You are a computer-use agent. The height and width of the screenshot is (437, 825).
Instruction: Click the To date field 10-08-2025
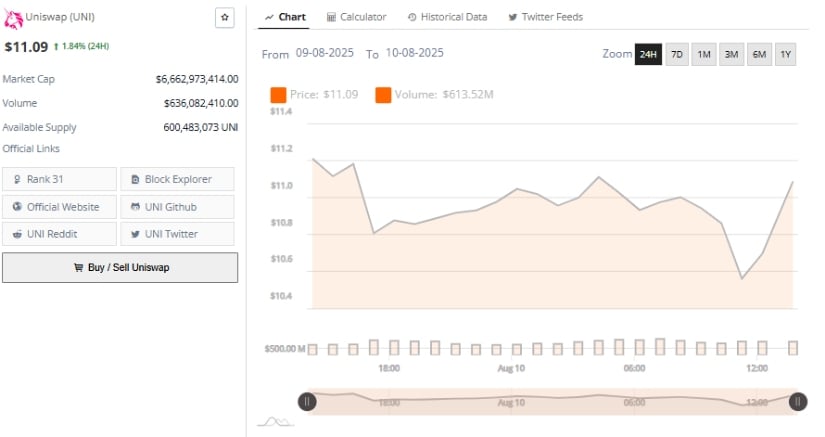pyautogui.click(x=415, y=53)
